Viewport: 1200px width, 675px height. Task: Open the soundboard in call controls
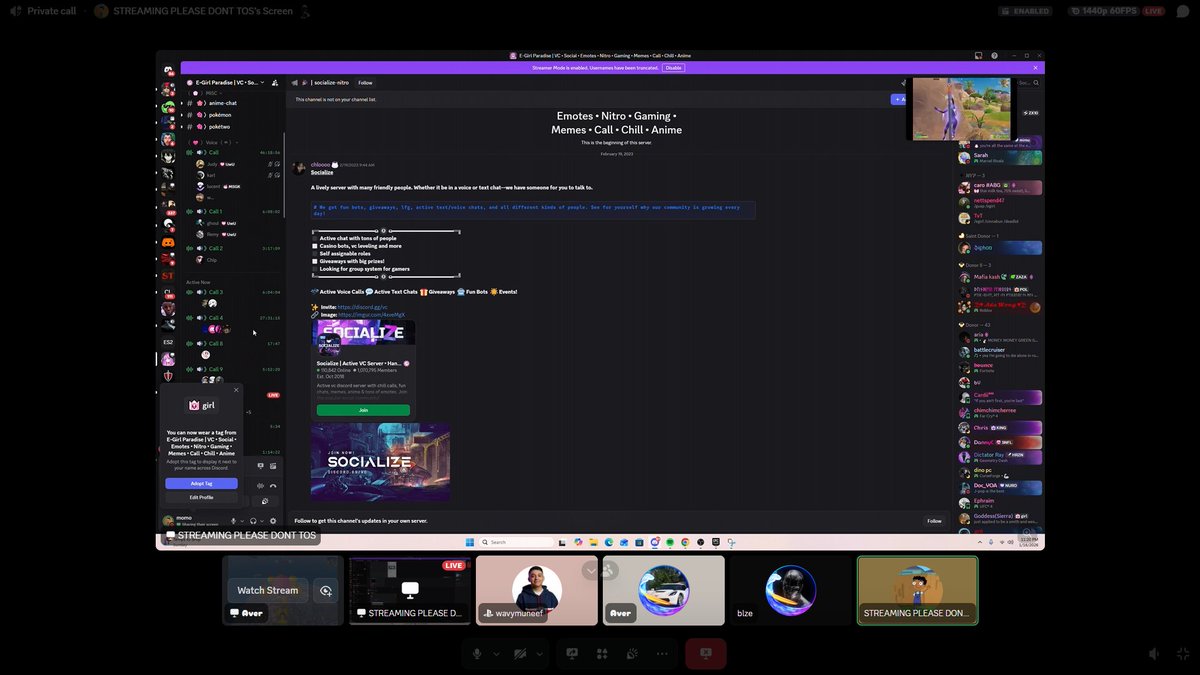click(630, 653)
